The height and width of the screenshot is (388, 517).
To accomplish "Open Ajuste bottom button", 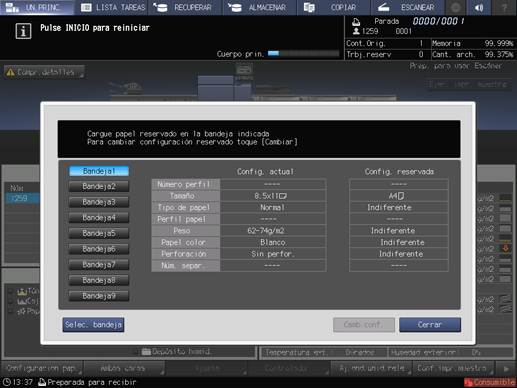I will pyautogui.click(x=207, y=368).
